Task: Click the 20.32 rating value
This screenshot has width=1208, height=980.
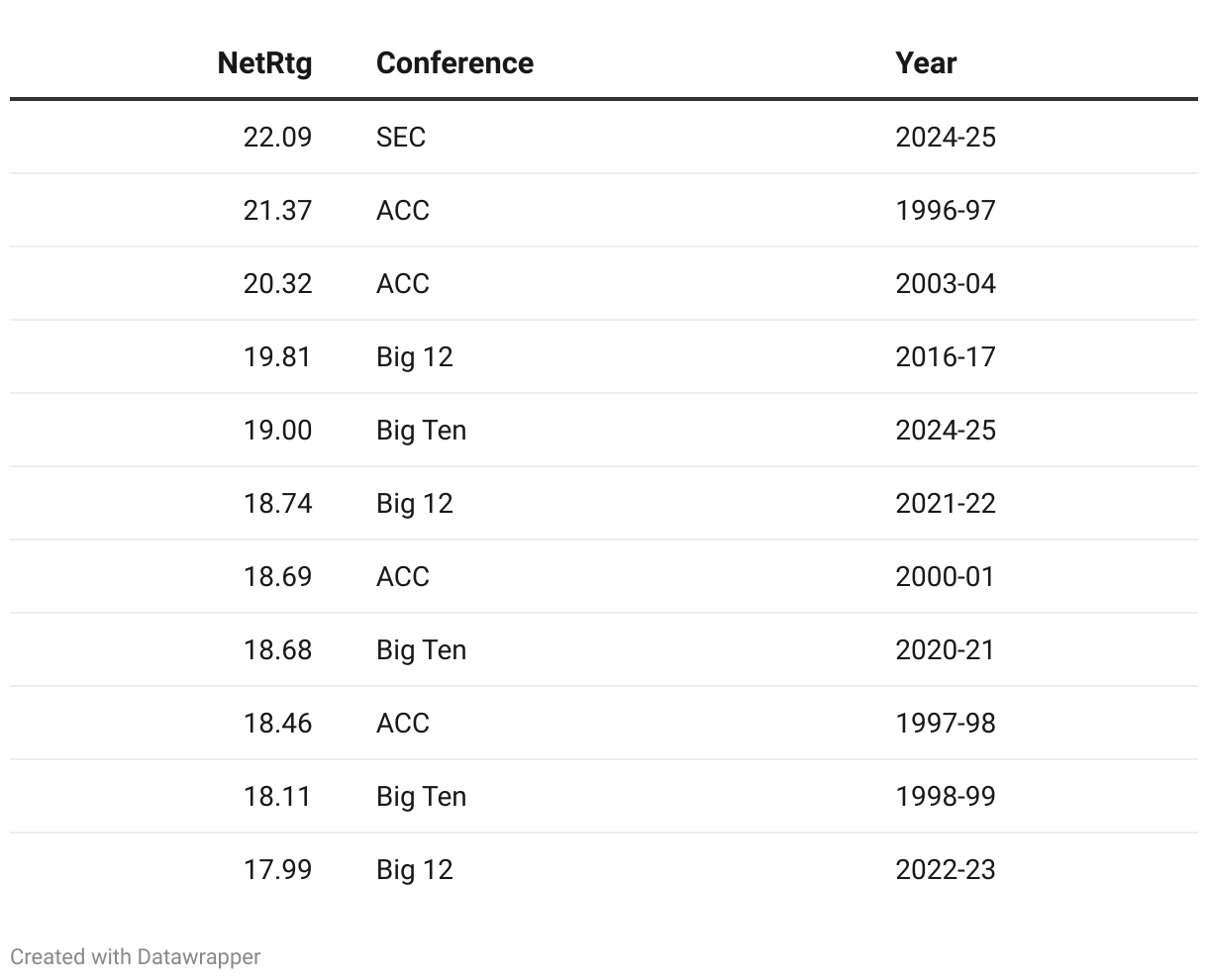Action: tap(277, 283)
